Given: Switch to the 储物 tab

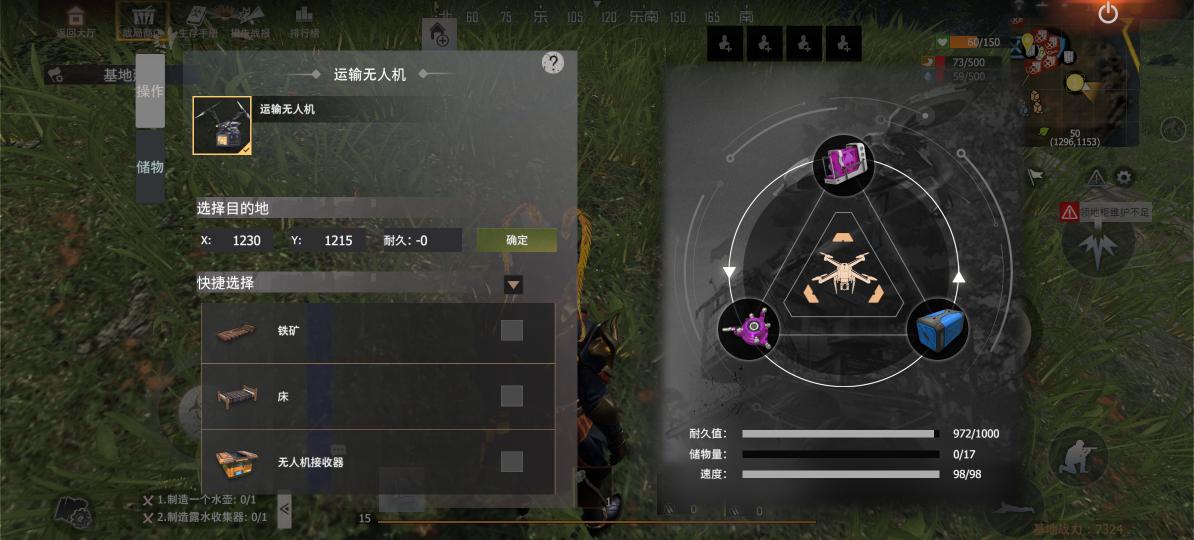Looking at the screenshot, I should (x=150, y=168).
